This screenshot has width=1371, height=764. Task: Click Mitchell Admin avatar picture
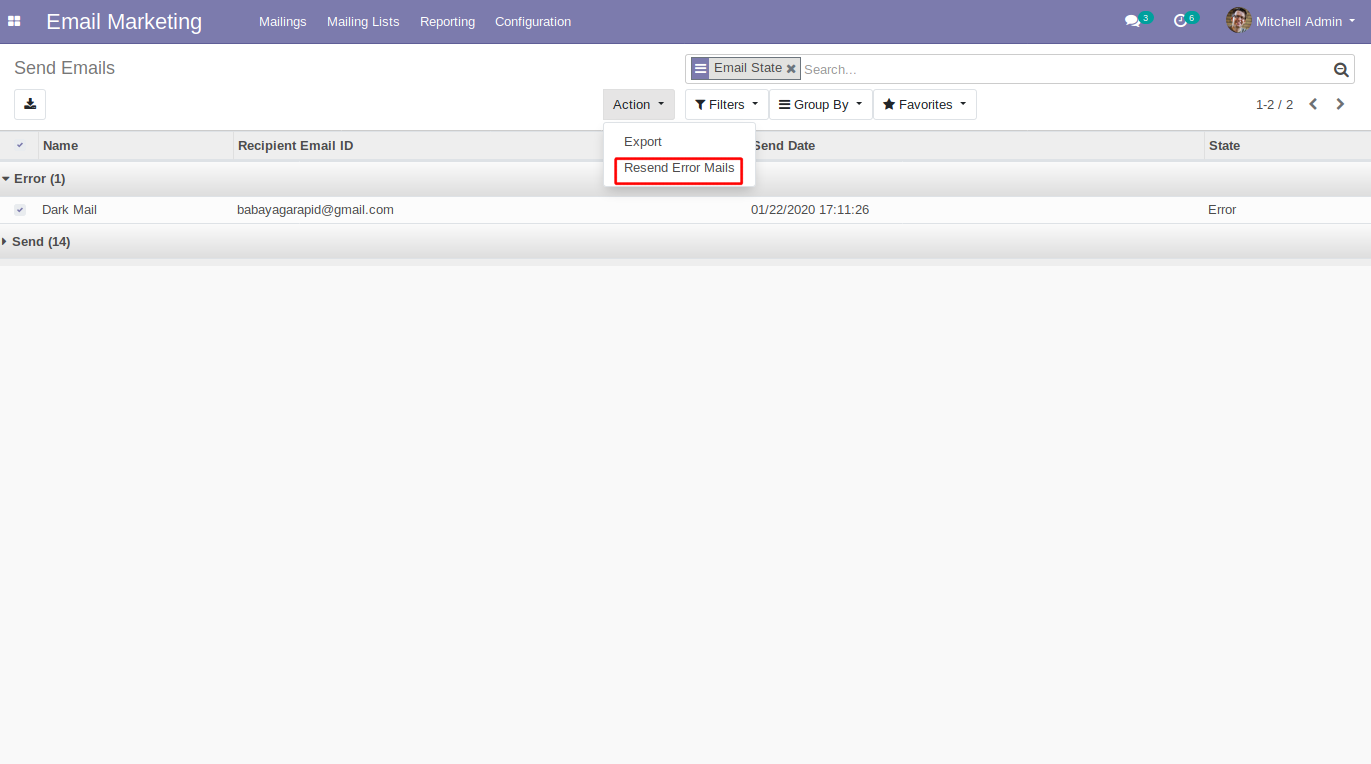point(1239,20)
